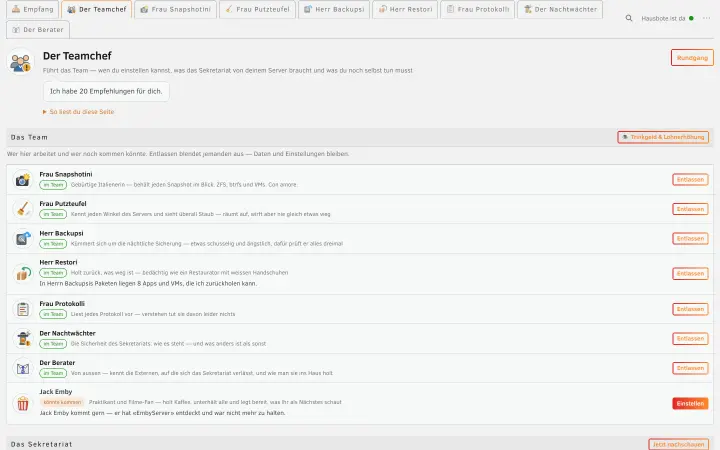This screenshot has height=450, width=720.
Task: Click Jack Emby's popcorn icon
Action: (x=22, y=403)
